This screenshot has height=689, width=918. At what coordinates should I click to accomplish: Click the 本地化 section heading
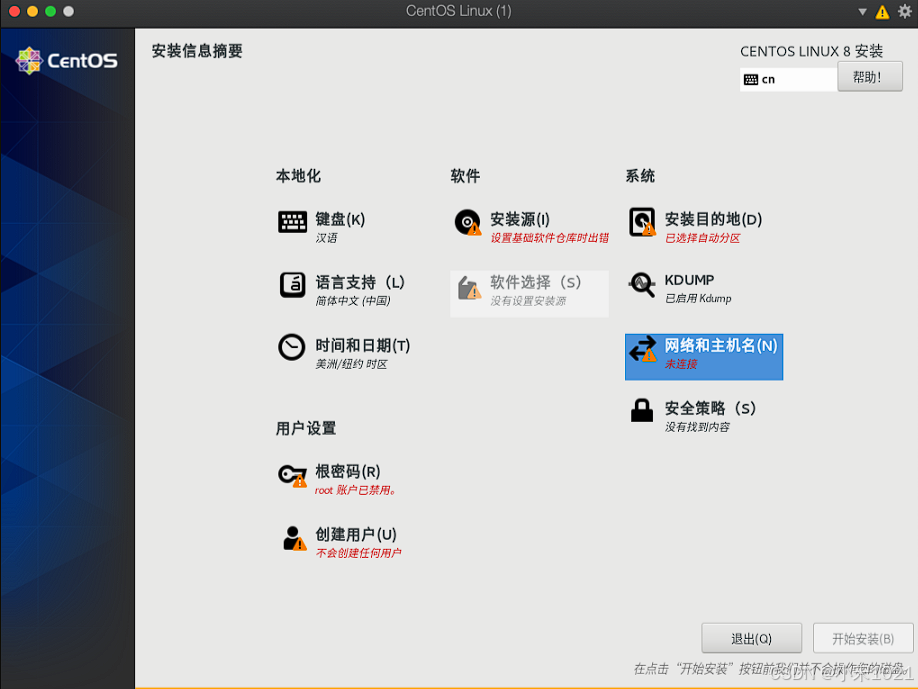(298, 176)
